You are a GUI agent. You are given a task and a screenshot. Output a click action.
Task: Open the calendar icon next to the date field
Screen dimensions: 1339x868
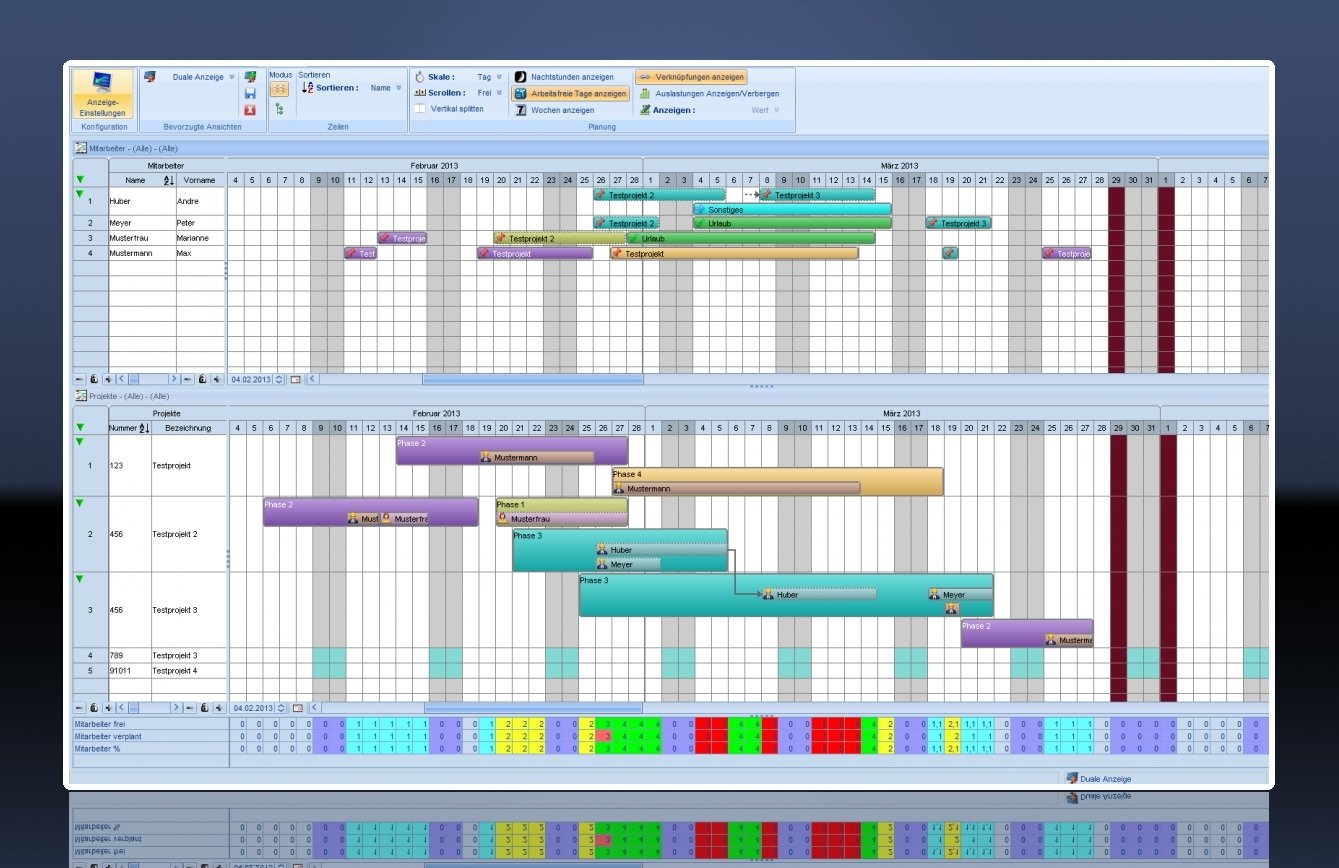click(x=297, y=379)
